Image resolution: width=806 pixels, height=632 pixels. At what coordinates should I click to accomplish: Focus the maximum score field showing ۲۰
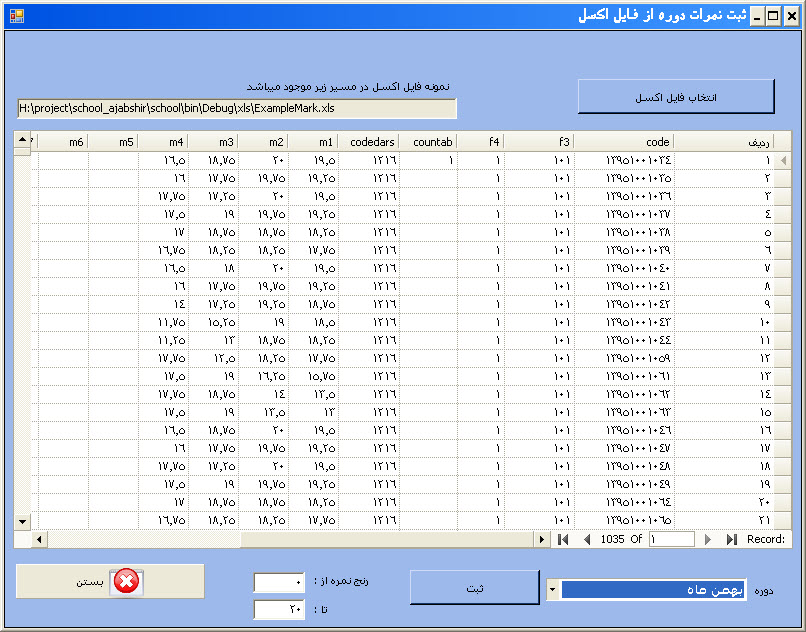click(279, 609)
